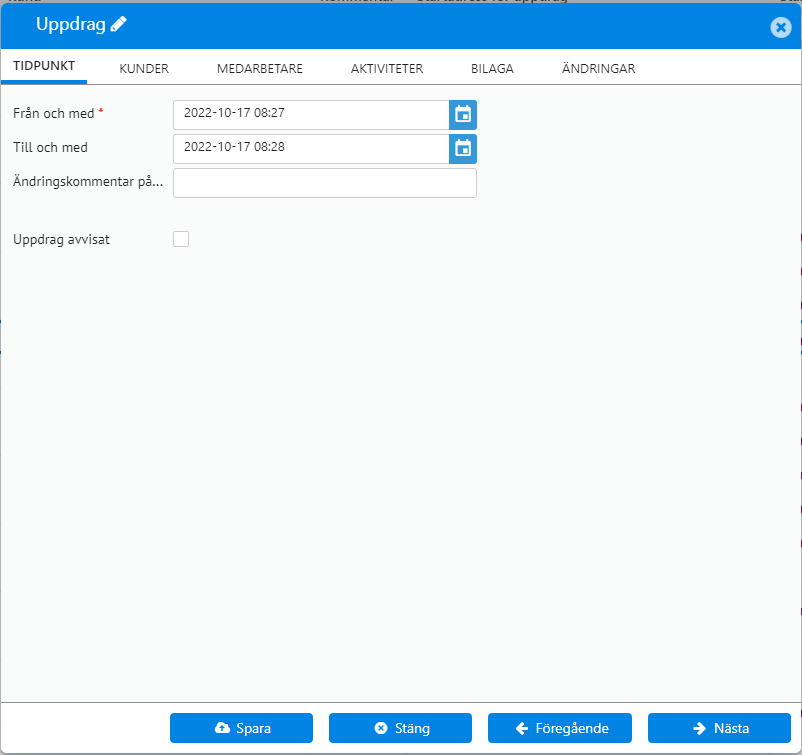Tick the Uppdrag avvisat checkbox

181,239
